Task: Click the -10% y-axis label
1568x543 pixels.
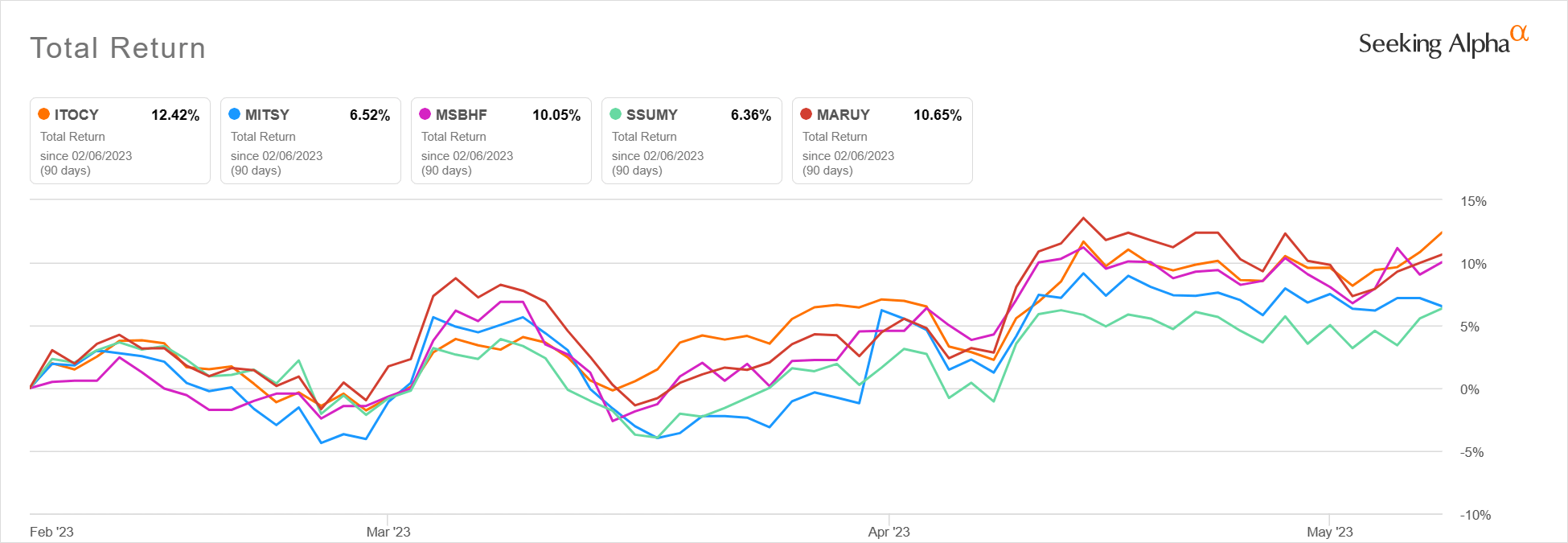Action: tap(1476, 515)
